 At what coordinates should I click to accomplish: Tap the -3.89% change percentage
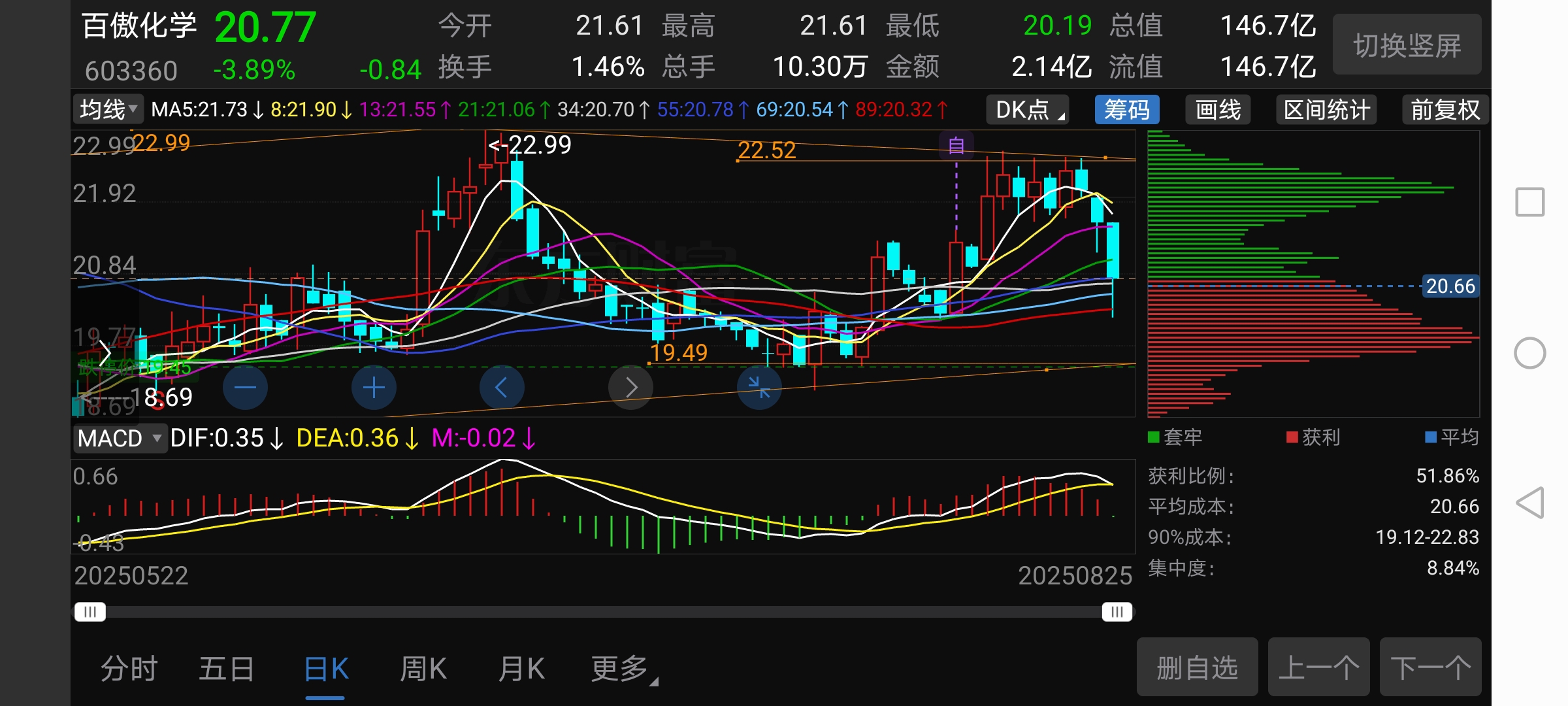254,70
